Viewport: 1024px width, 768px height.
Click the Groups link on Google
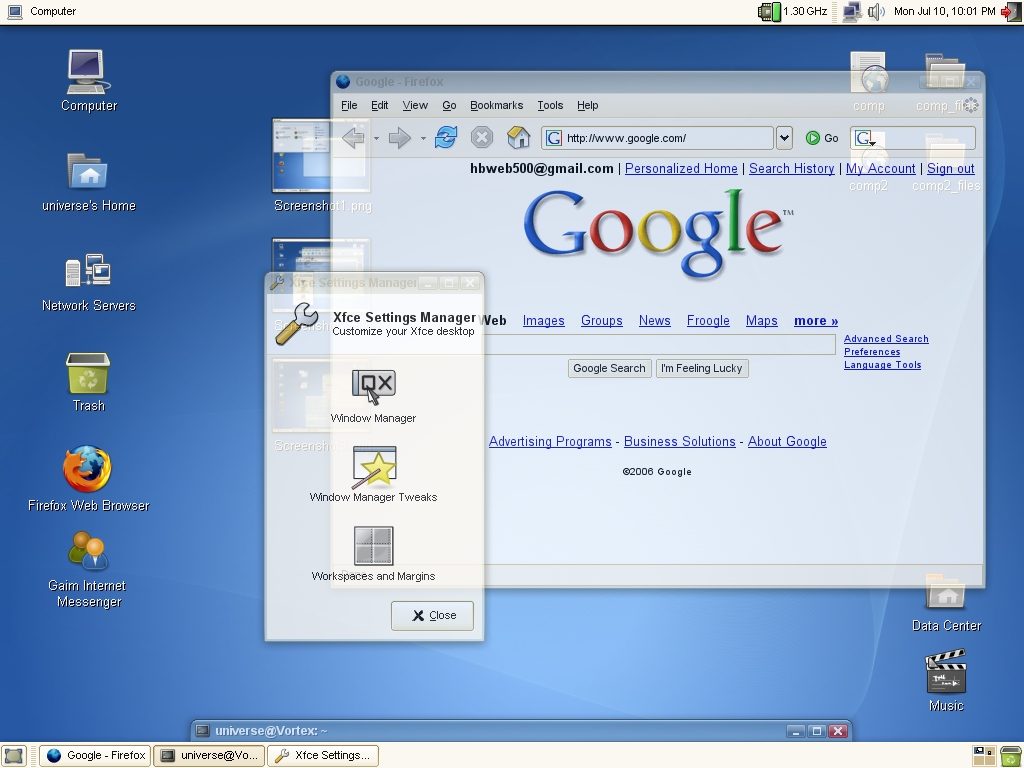point(601,321)
